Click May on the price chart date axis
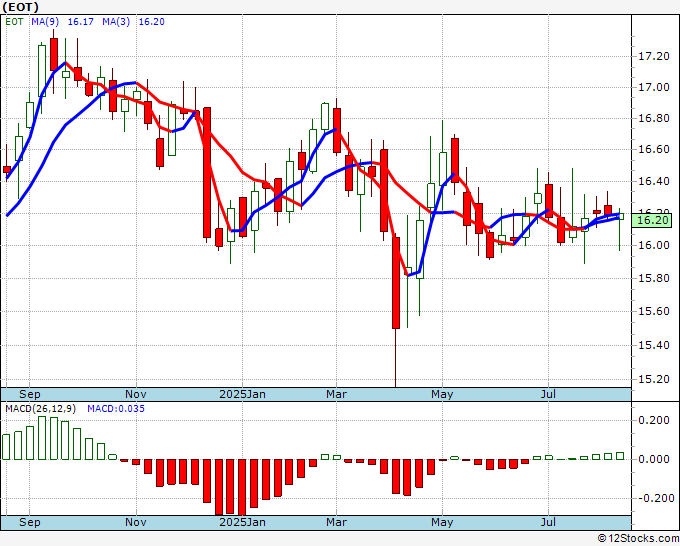This screenshot has width=680, height=546. click(x=442, y=394)
